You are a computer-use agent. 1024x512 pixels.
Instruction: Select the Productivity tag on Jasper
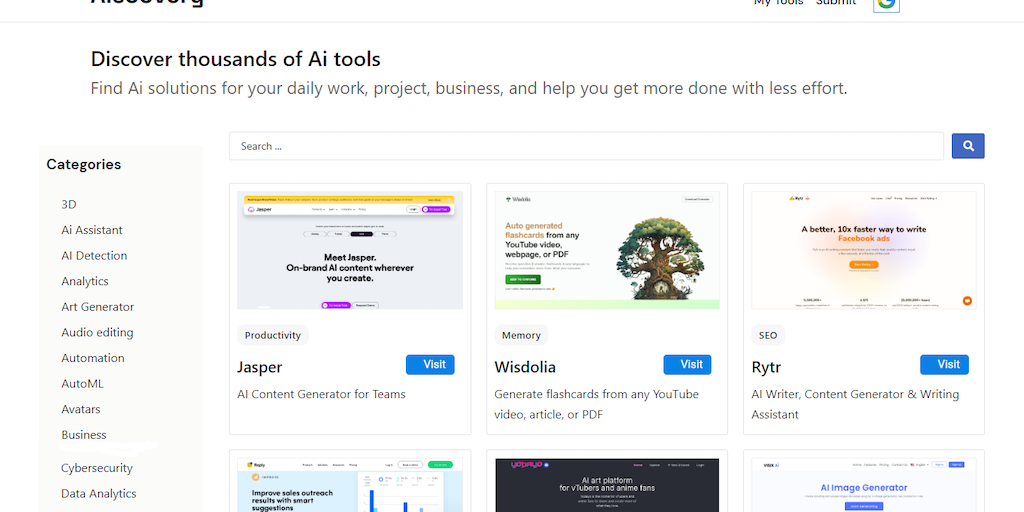tap(273, 335)
